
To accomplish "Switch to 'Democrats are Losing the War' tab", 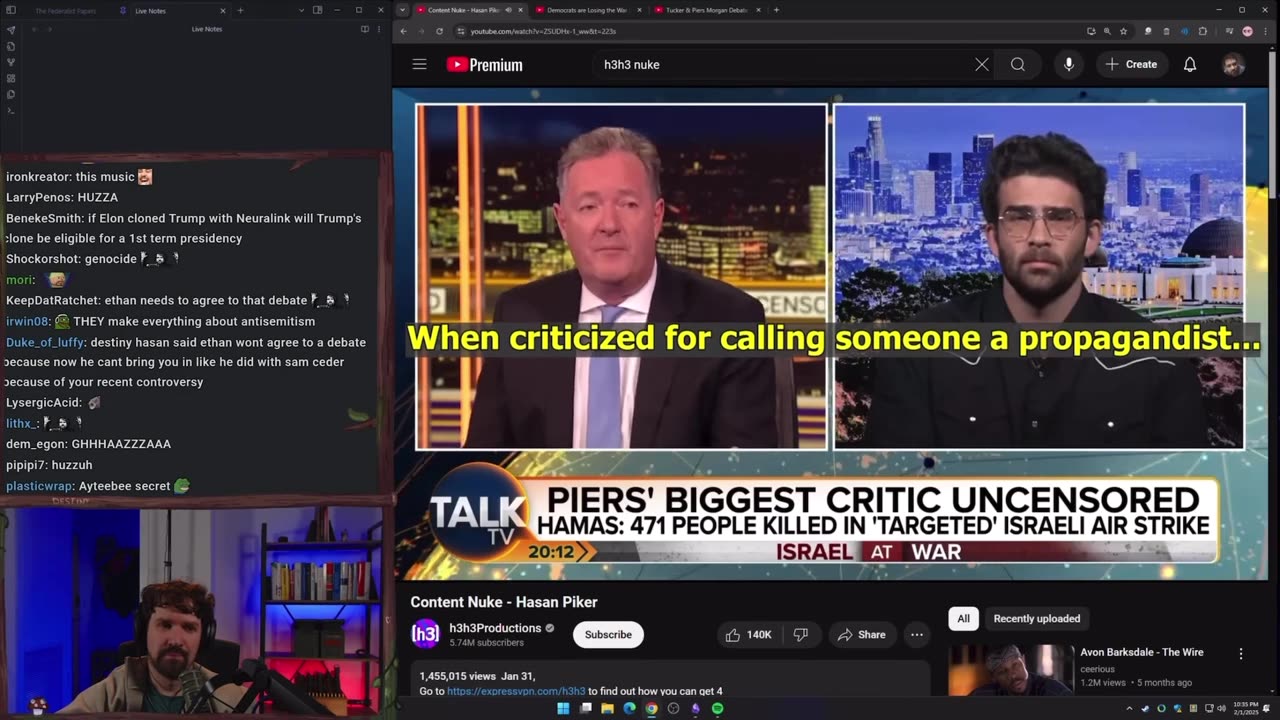I will point(586,10).
